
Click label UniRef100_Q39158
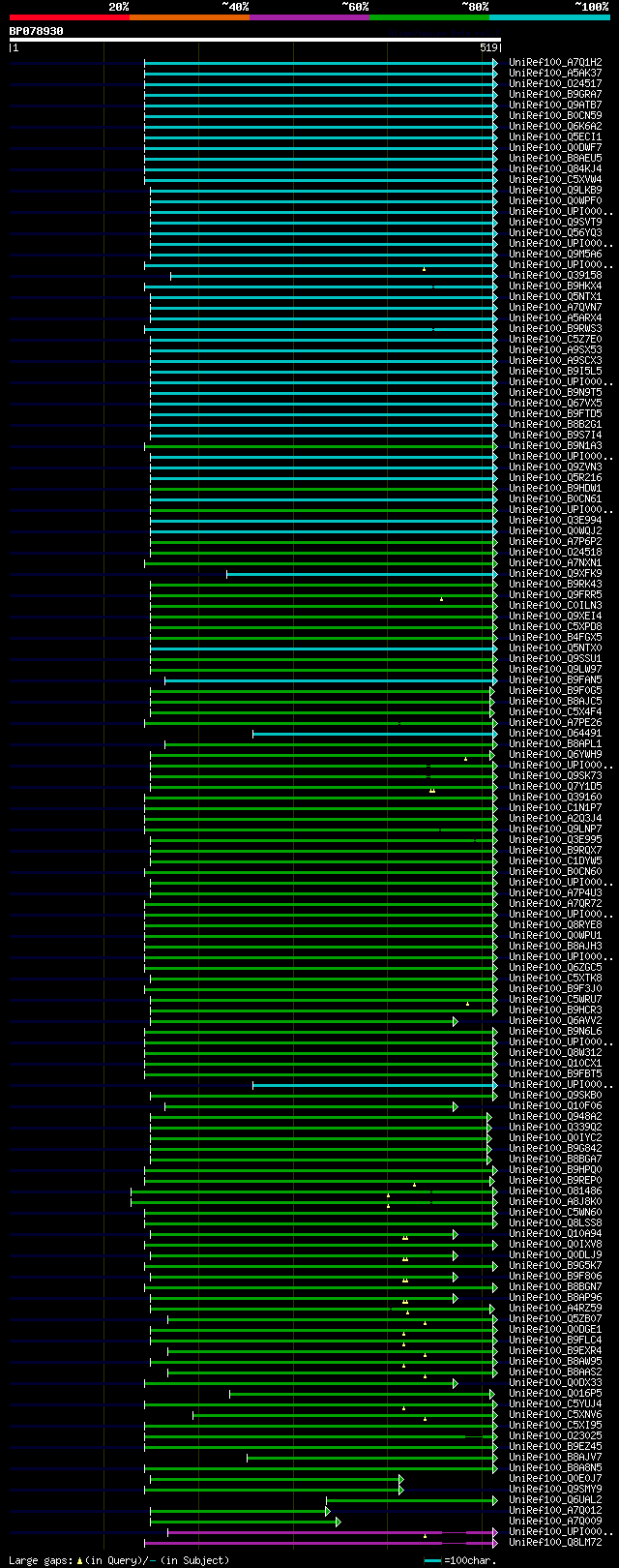[x=556, y=276]
